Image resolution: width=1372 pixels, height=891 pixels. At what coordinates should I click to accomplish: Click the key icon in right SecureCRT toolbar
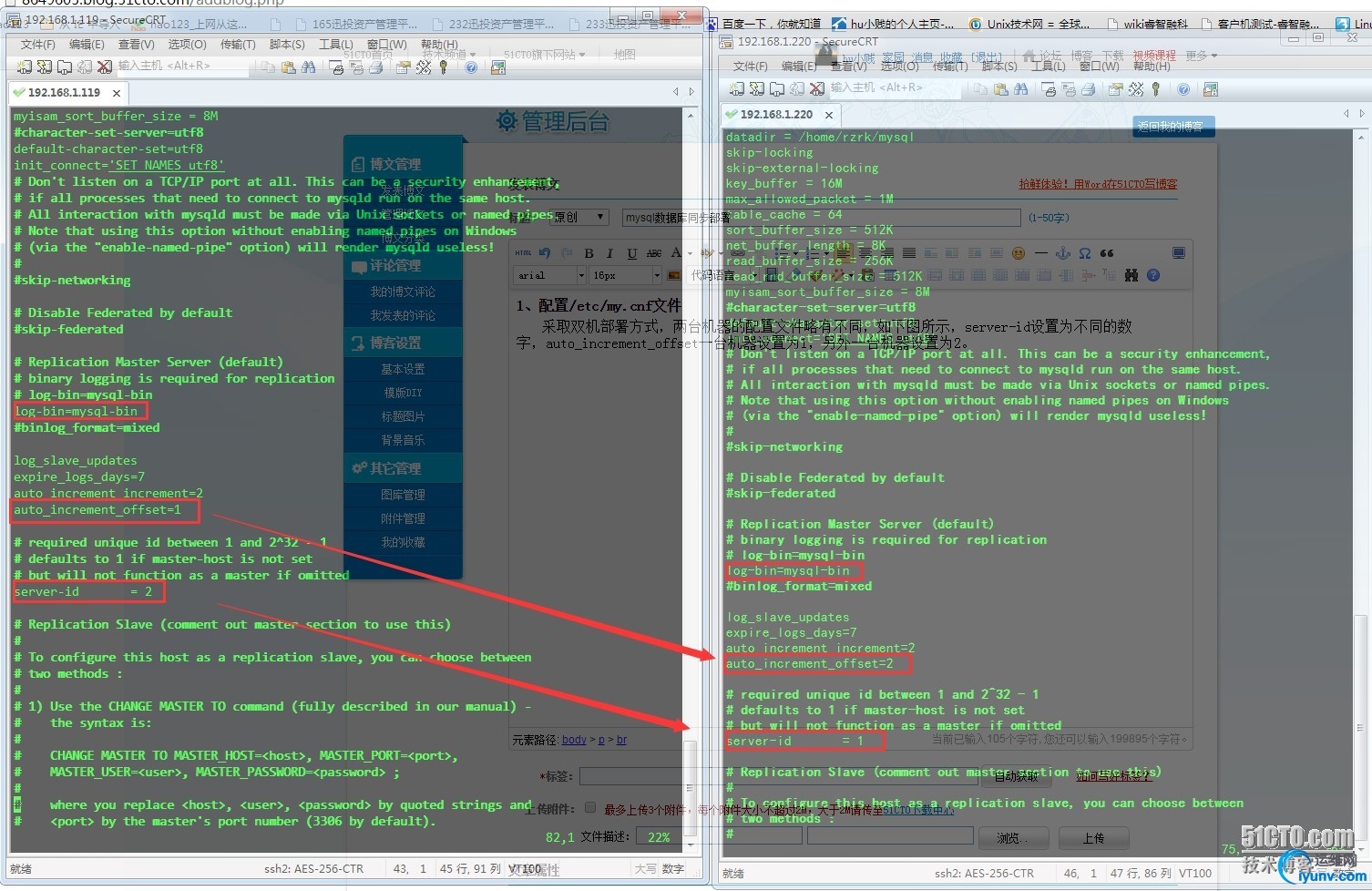tap(1156, 89)
